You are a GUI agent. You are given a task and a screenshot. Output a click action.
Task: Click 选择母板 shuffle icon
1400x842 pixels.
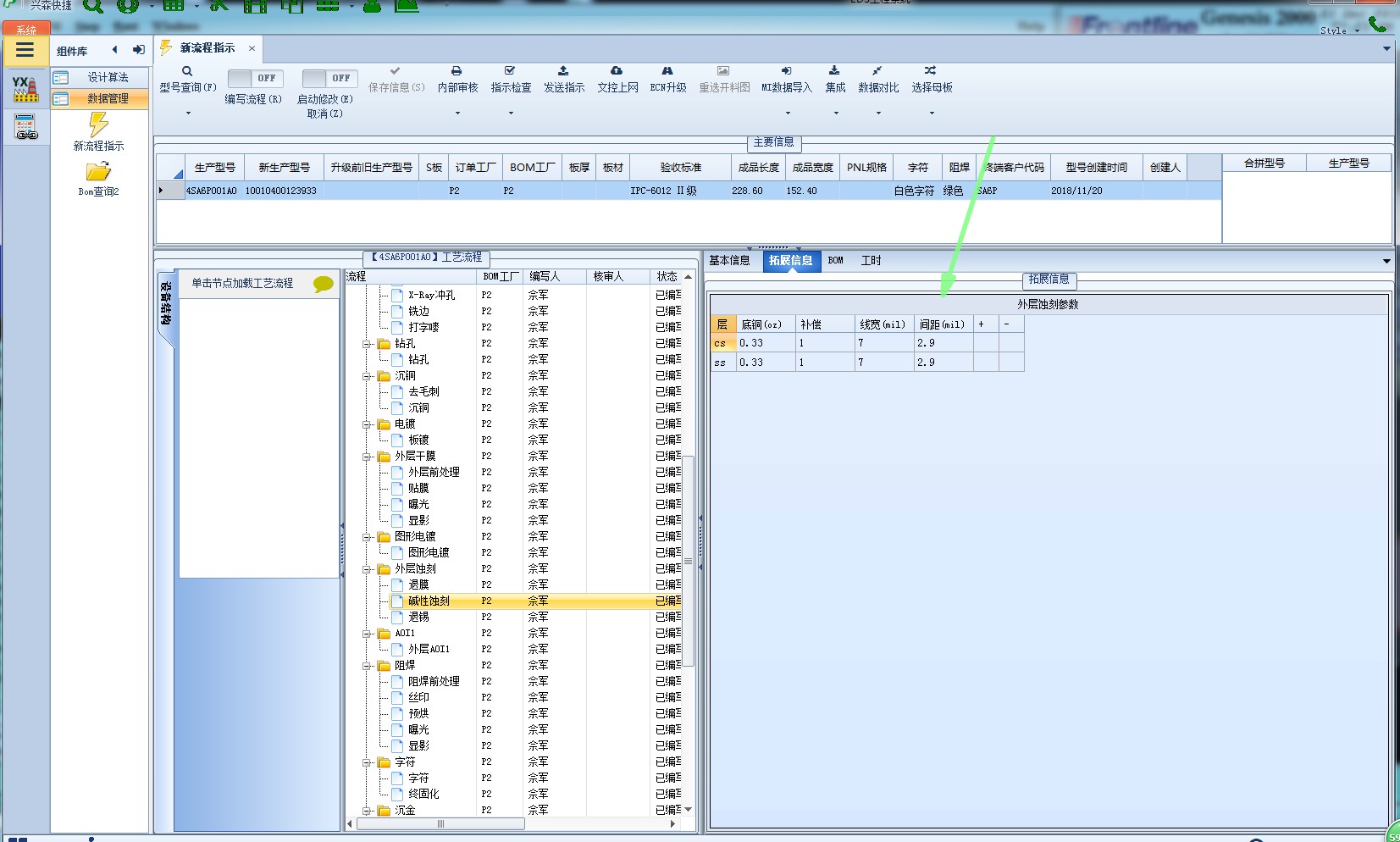[930, 71]
